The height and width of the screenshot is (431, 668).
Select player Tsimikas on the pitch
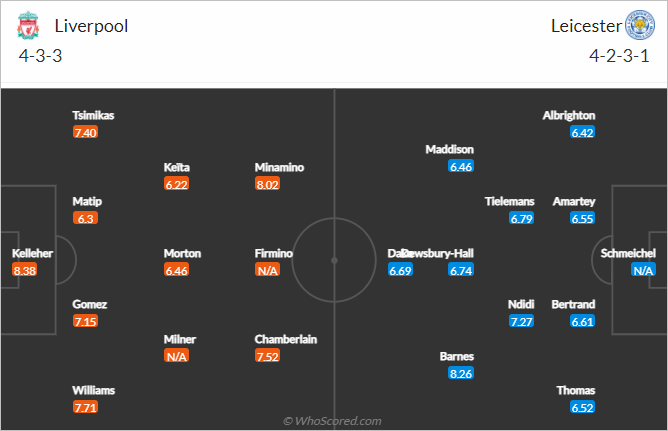[x=93, y=115]
